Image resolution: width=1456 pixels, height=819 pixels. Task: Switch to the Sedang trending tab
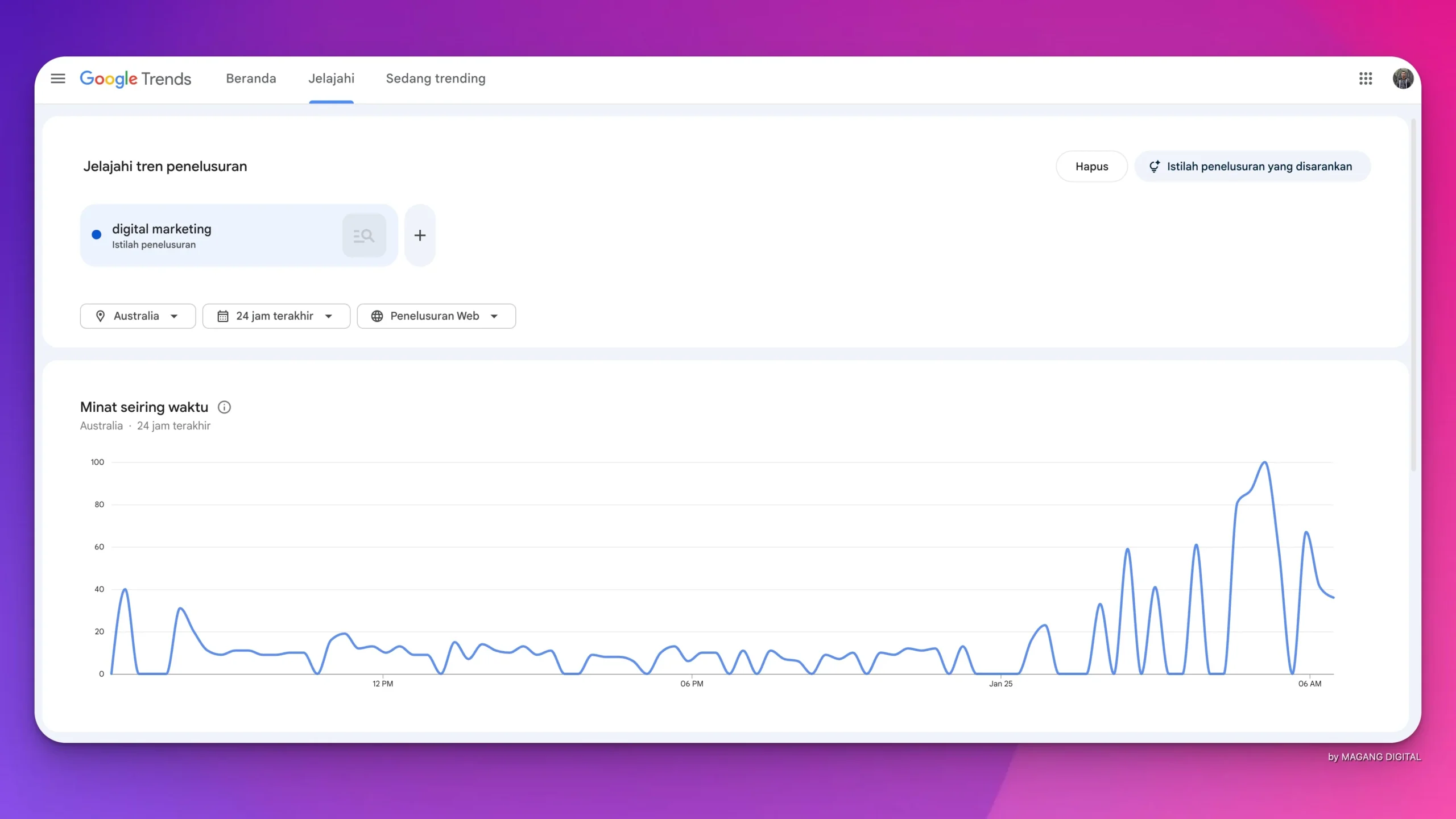click(x=436, y=78)
